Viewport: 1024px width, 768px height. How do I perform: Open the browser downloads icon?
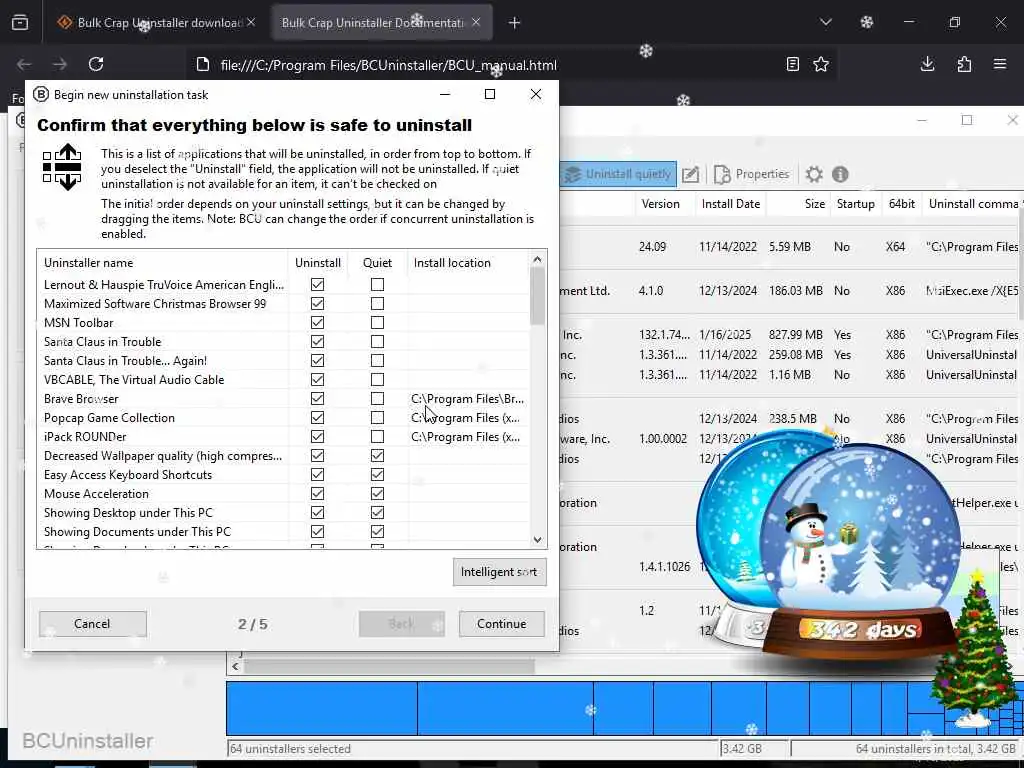(927, 64)
